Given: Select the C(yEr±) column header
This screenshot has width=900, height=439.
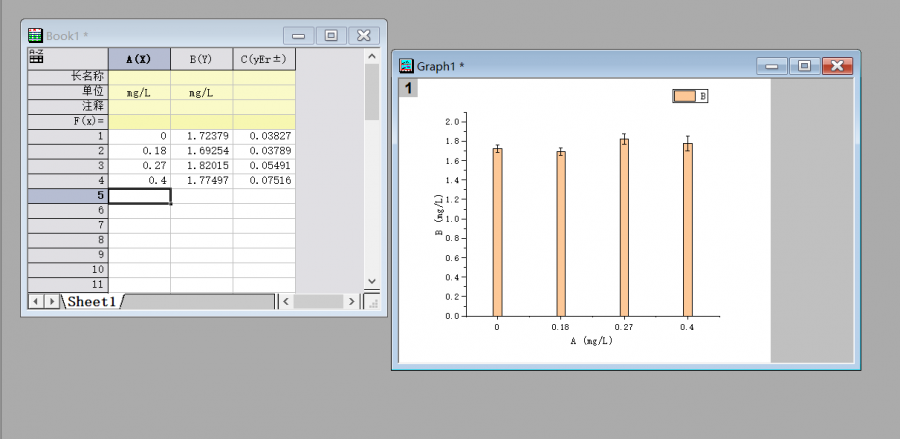Looking at the screenshot, I should pos(264,58).
